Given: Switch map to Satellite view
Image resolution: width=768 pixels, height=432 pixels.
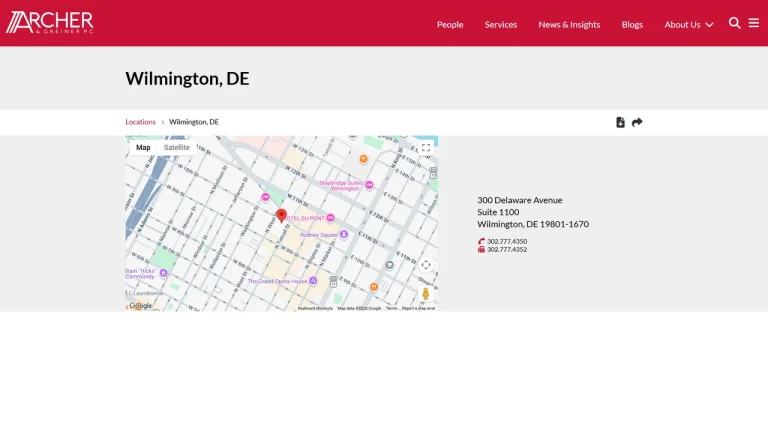Looking at the screenshot, I should (x=176, y=147).
